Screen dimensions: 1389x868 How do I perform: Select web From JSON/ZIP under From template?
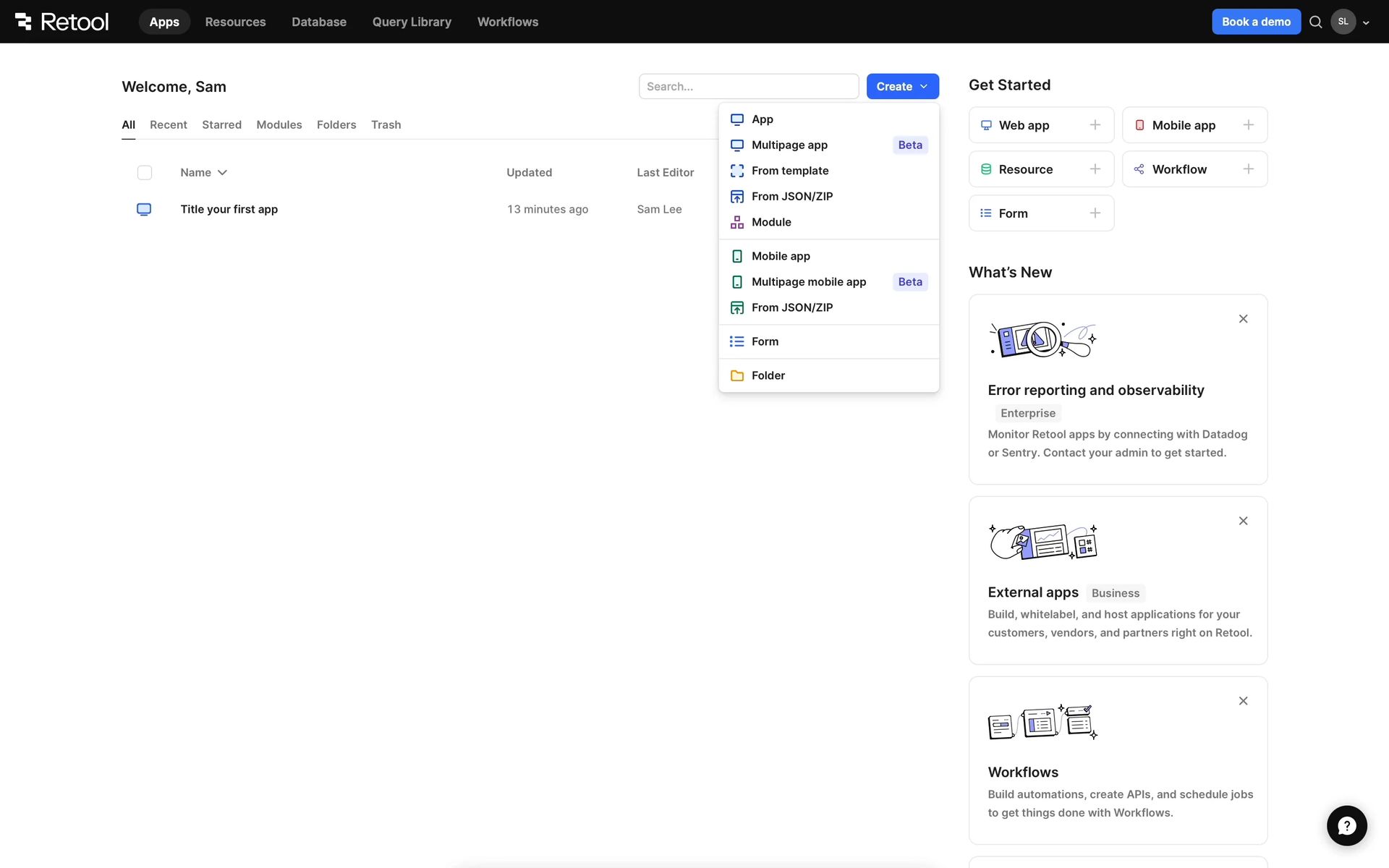pos(828,196)
